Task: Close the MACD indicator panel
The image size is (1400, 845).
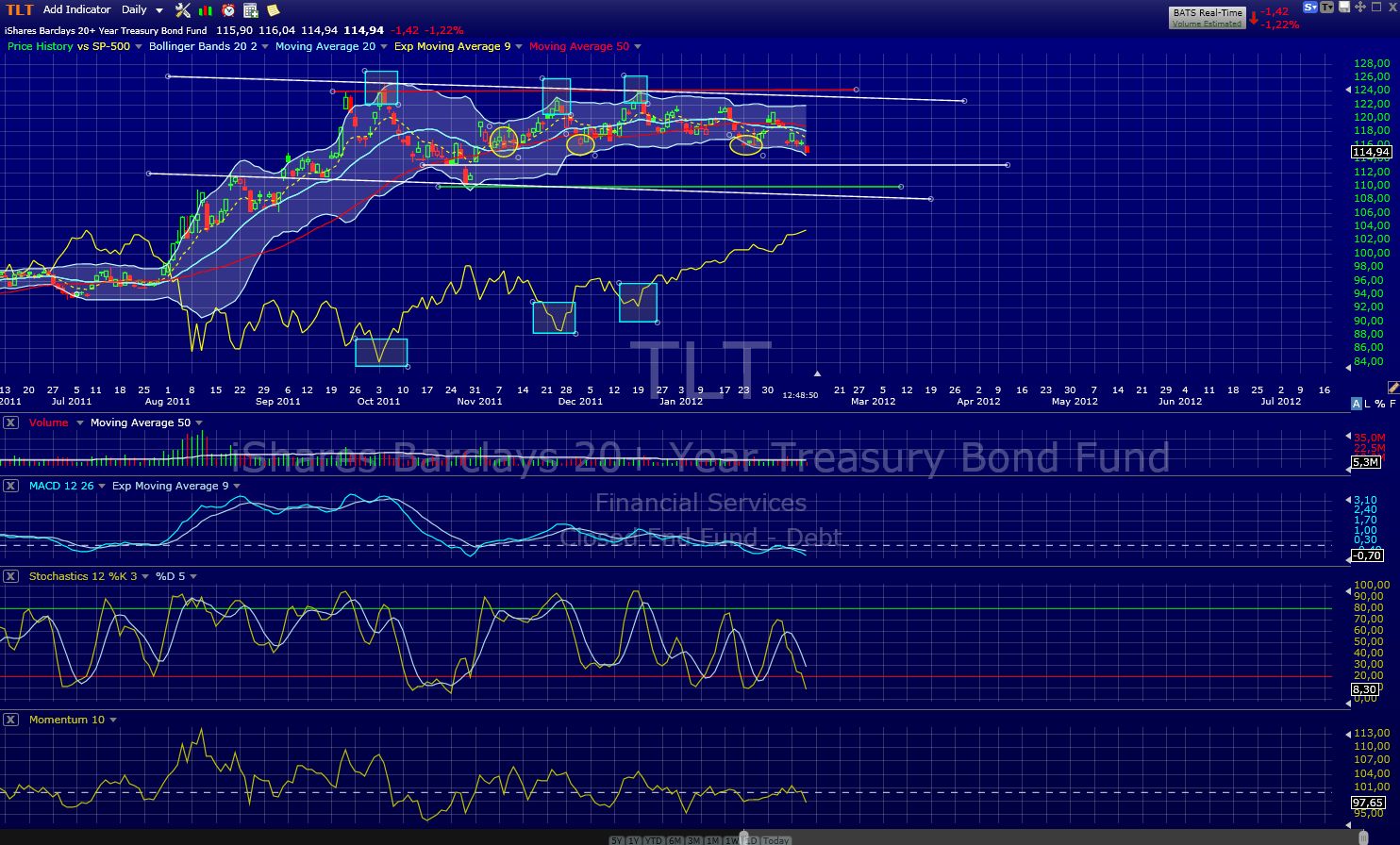Action: click(x=10, y=486)
